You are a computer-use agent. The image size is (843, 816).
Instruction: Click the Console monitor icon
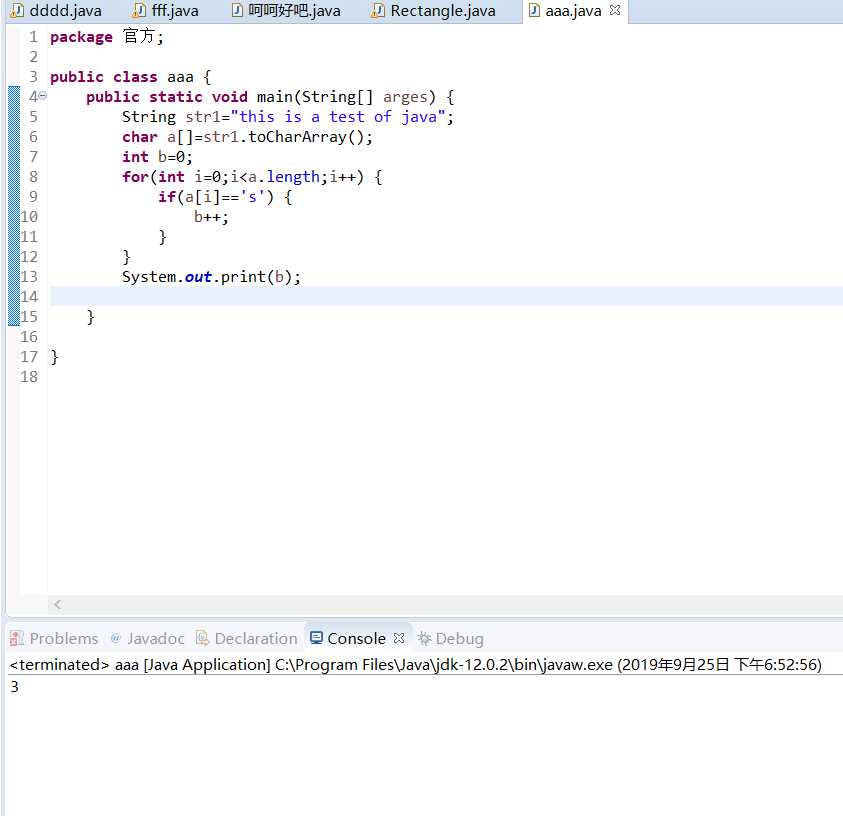pos(317,638)
